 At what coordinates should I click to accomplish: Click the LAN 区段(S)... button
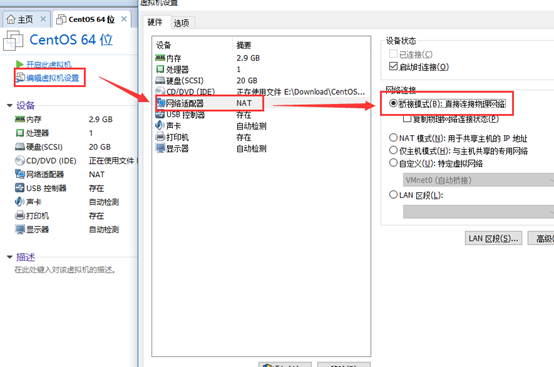(493, 238)
